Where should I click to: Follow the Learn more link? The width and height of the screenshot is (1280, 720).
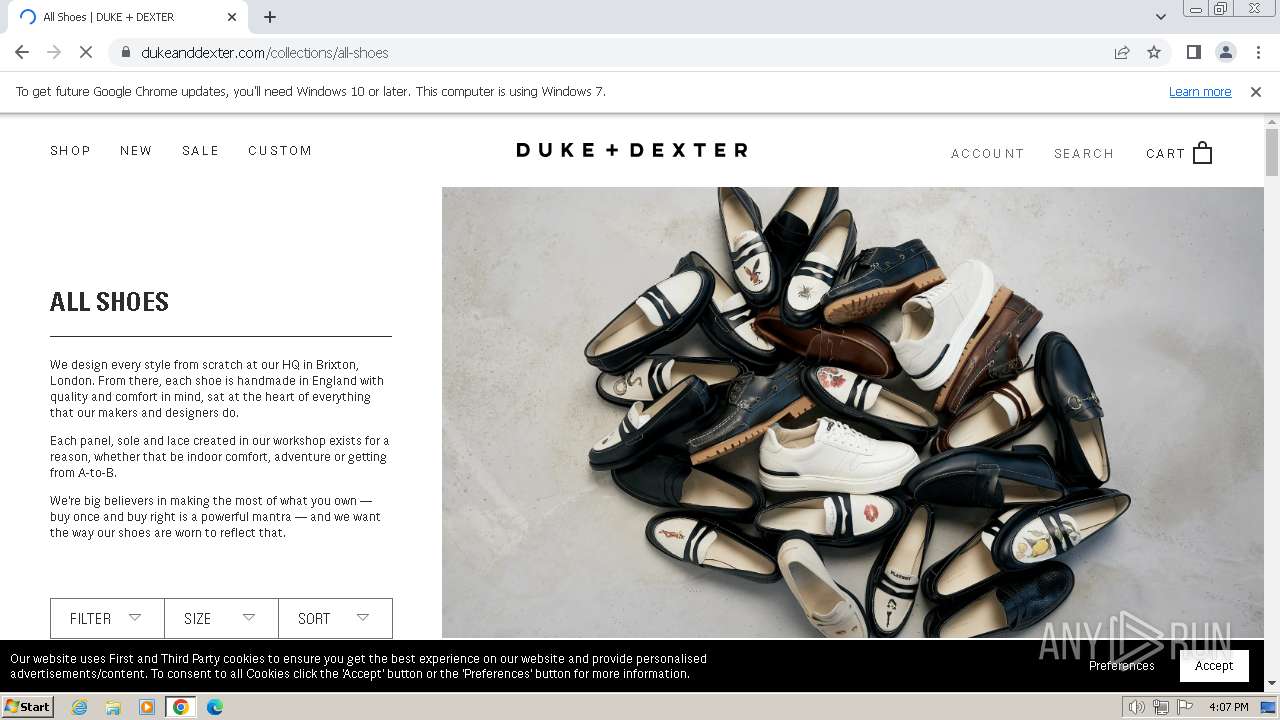pyautogui.click(x=1200, y=91)
